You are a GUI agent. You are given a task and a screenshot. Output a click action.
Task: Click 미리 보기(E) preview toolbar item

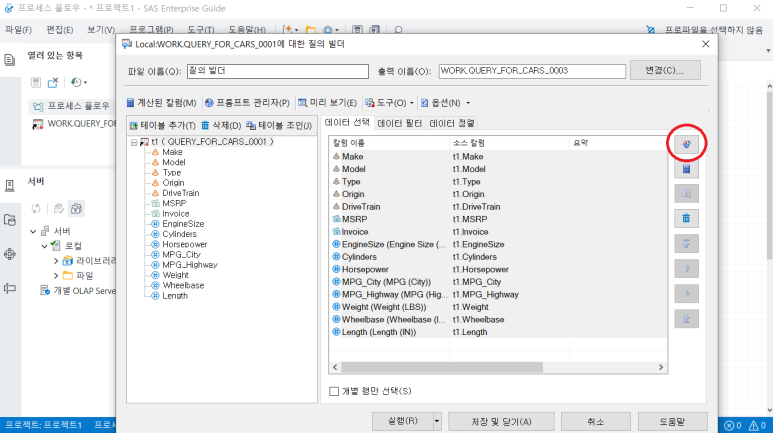coord(327,103)
